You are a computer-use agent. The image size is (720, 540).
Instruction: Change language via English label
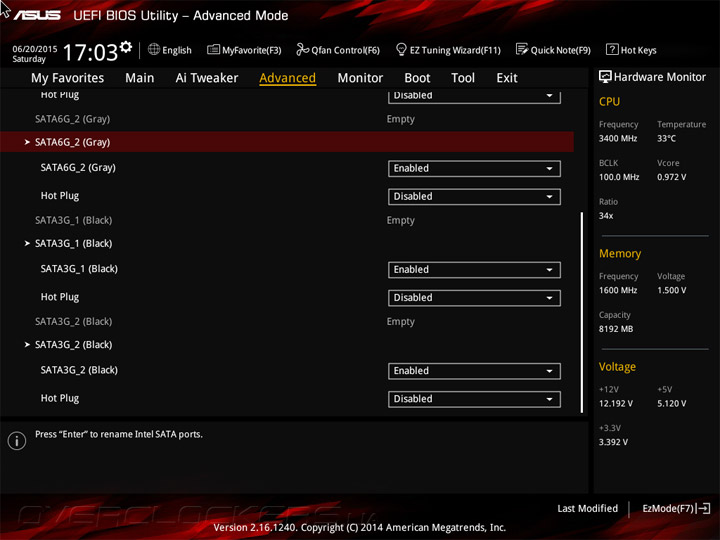tap(177, 50)
